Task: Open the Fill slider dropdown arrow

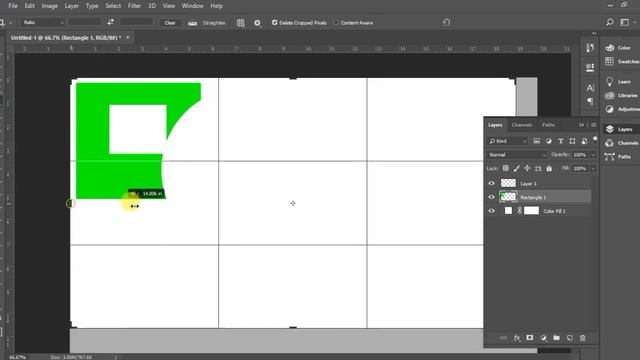Action: pyautogui.click(x=593, y=169)
